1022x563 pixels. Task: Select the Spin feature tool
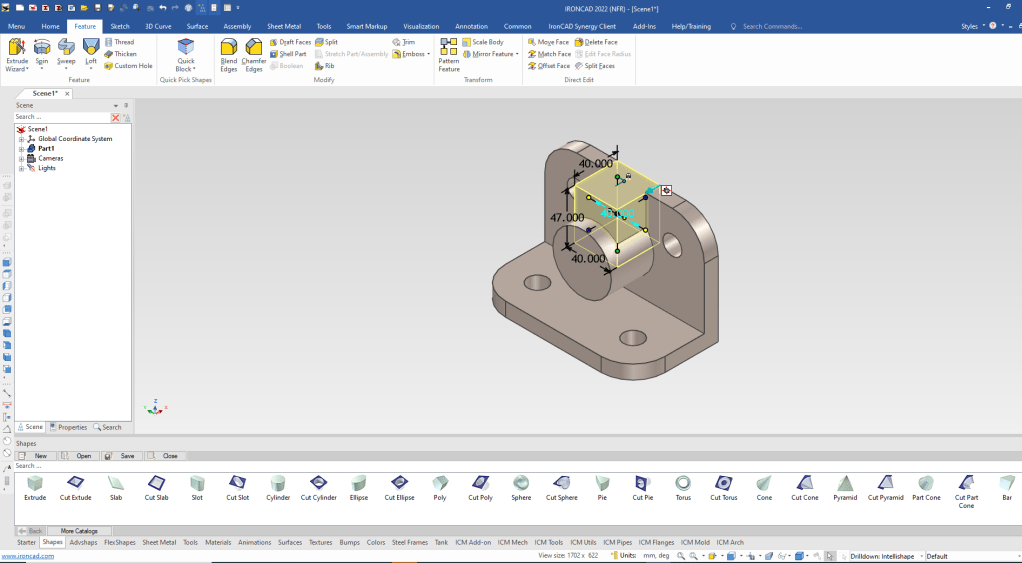tap(42, 47)
